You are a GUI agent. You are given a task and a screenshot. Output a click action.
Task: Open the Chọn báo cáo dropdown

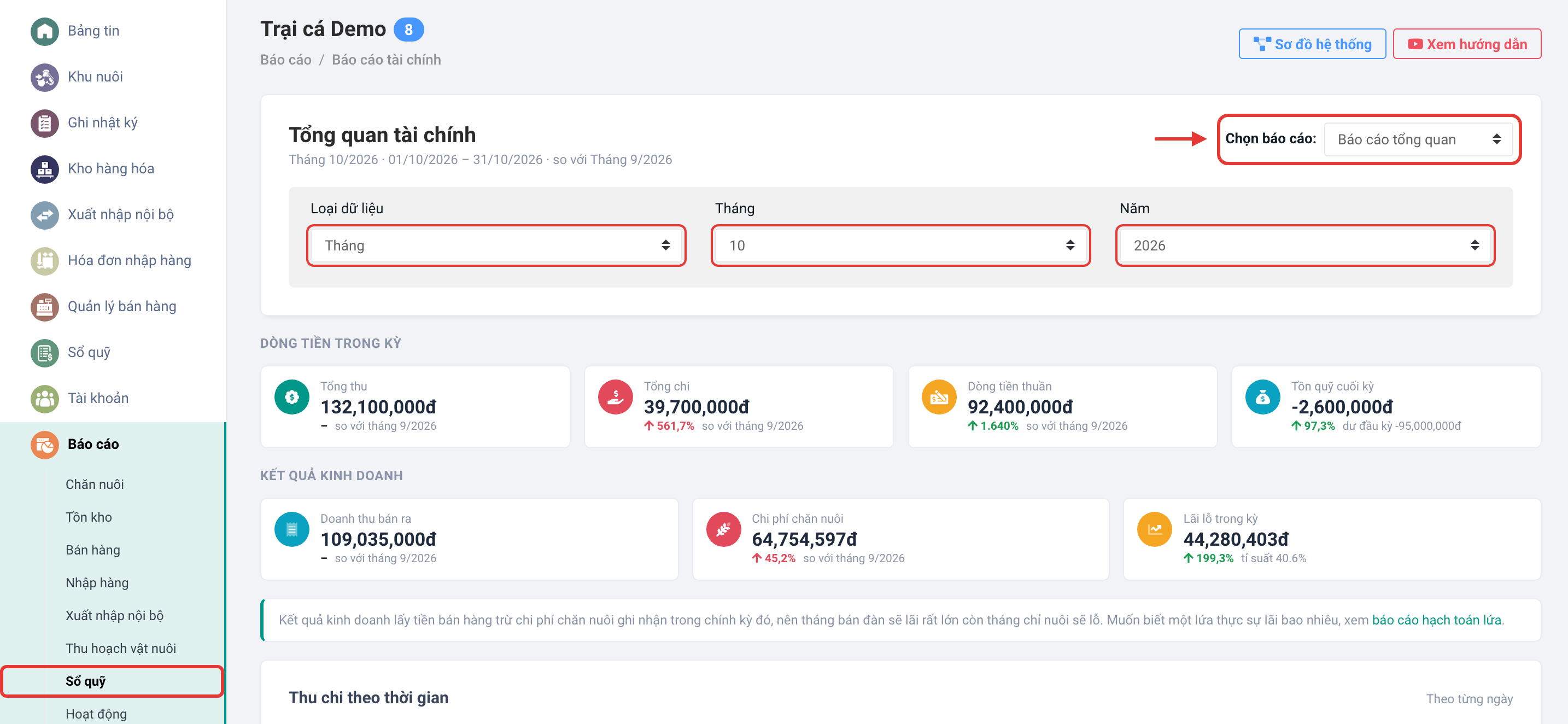click(x=1419, y=139)
